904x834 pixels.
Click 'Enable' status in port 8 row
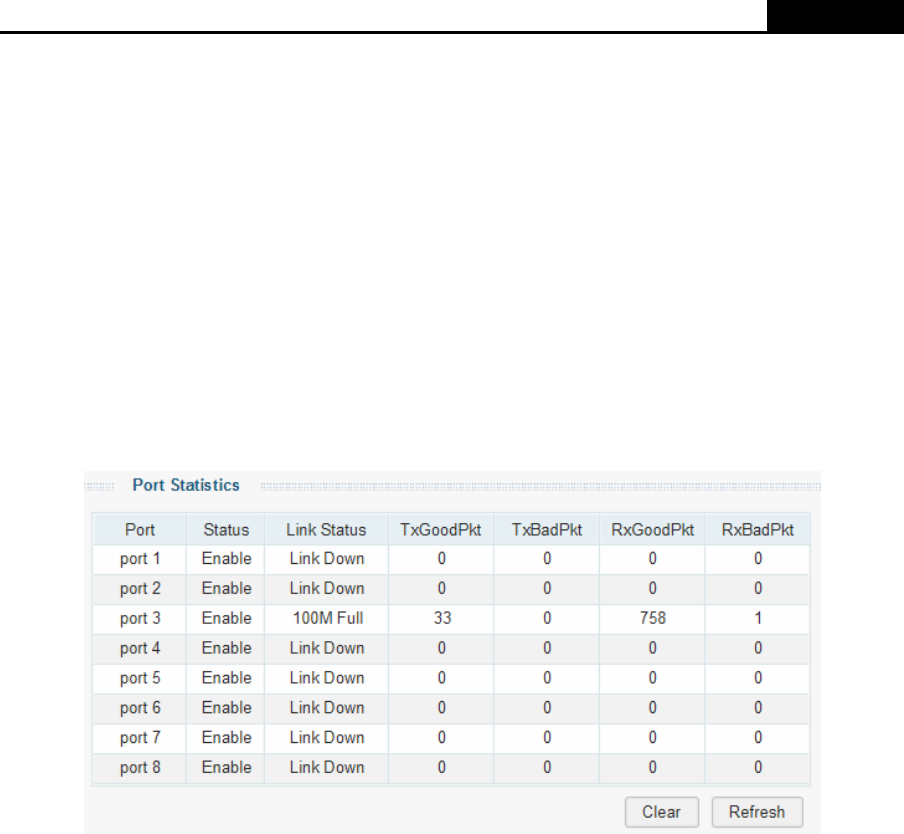pos(226,768)
